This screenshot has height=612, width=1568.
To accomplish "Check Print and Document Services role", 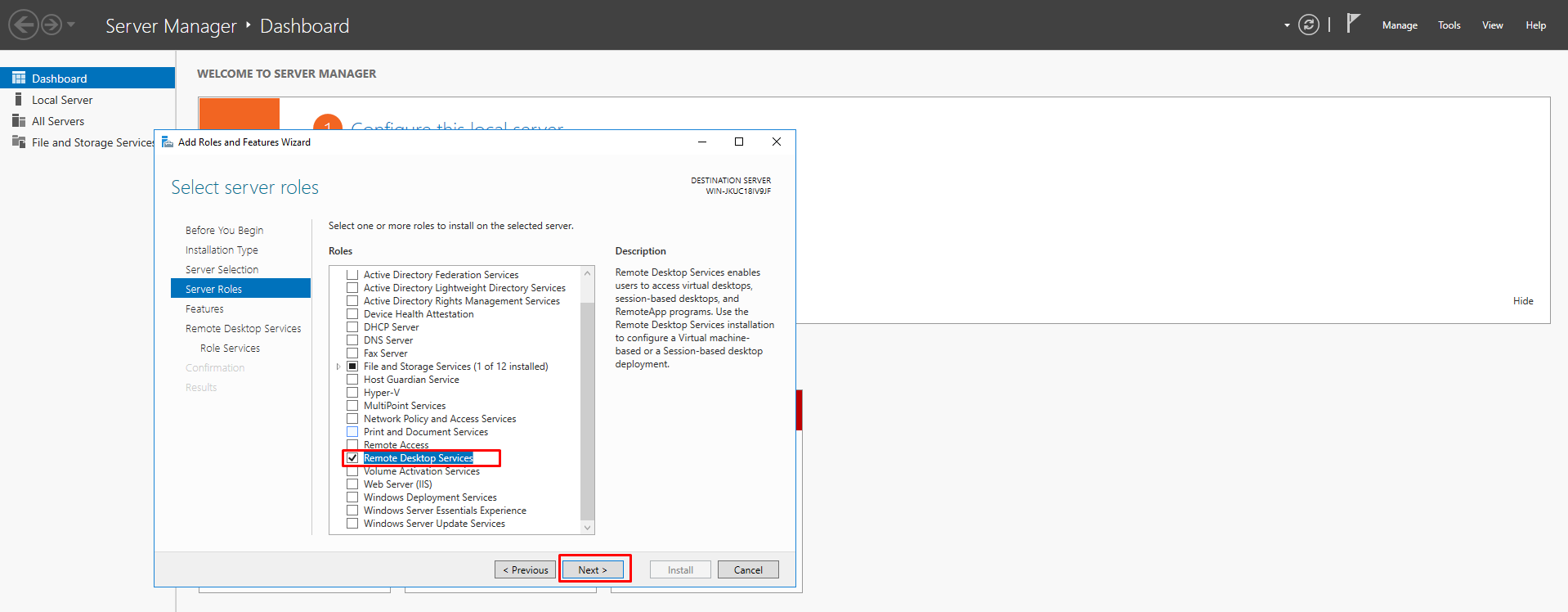I will pos(352,432).
